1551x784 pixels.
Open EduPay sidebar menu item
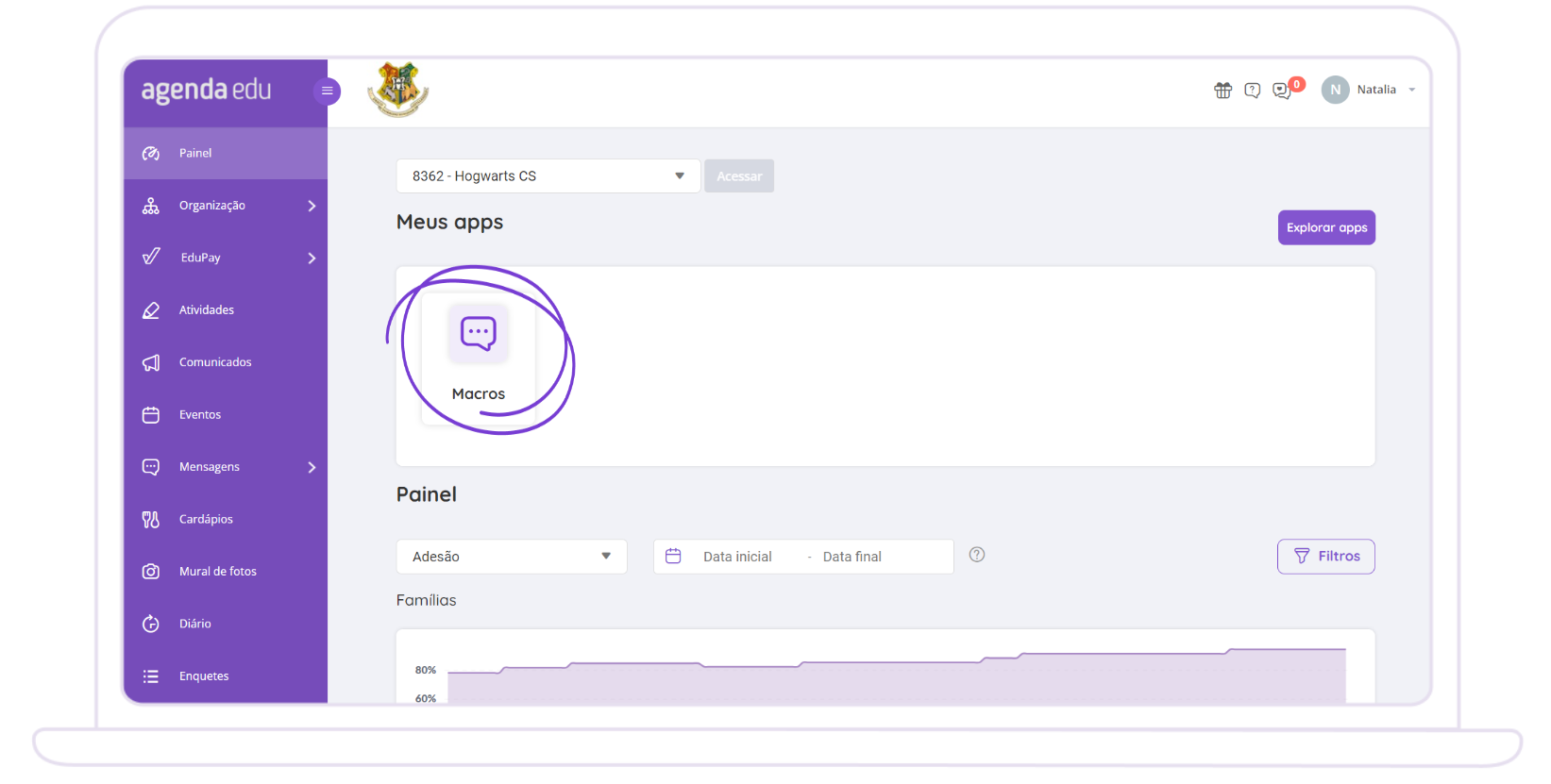(226, 258)
